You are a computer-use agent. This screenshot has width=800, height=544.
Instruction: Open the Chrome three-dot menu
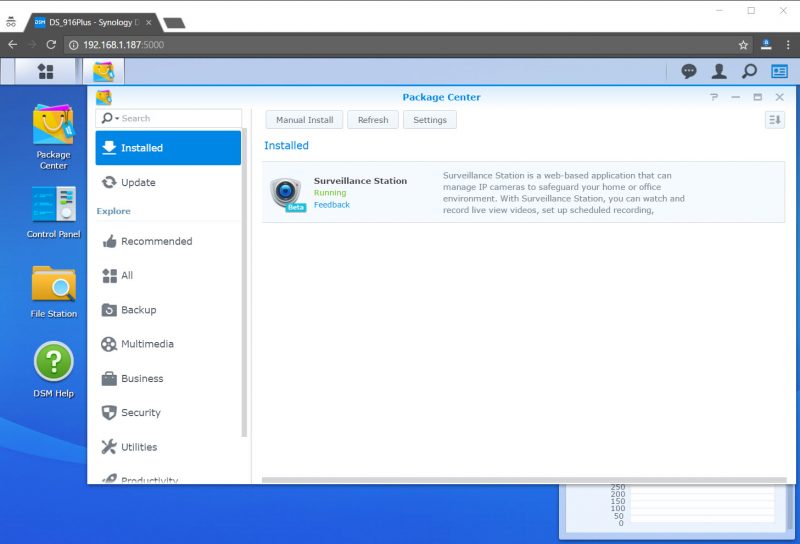tap(788, 45)
